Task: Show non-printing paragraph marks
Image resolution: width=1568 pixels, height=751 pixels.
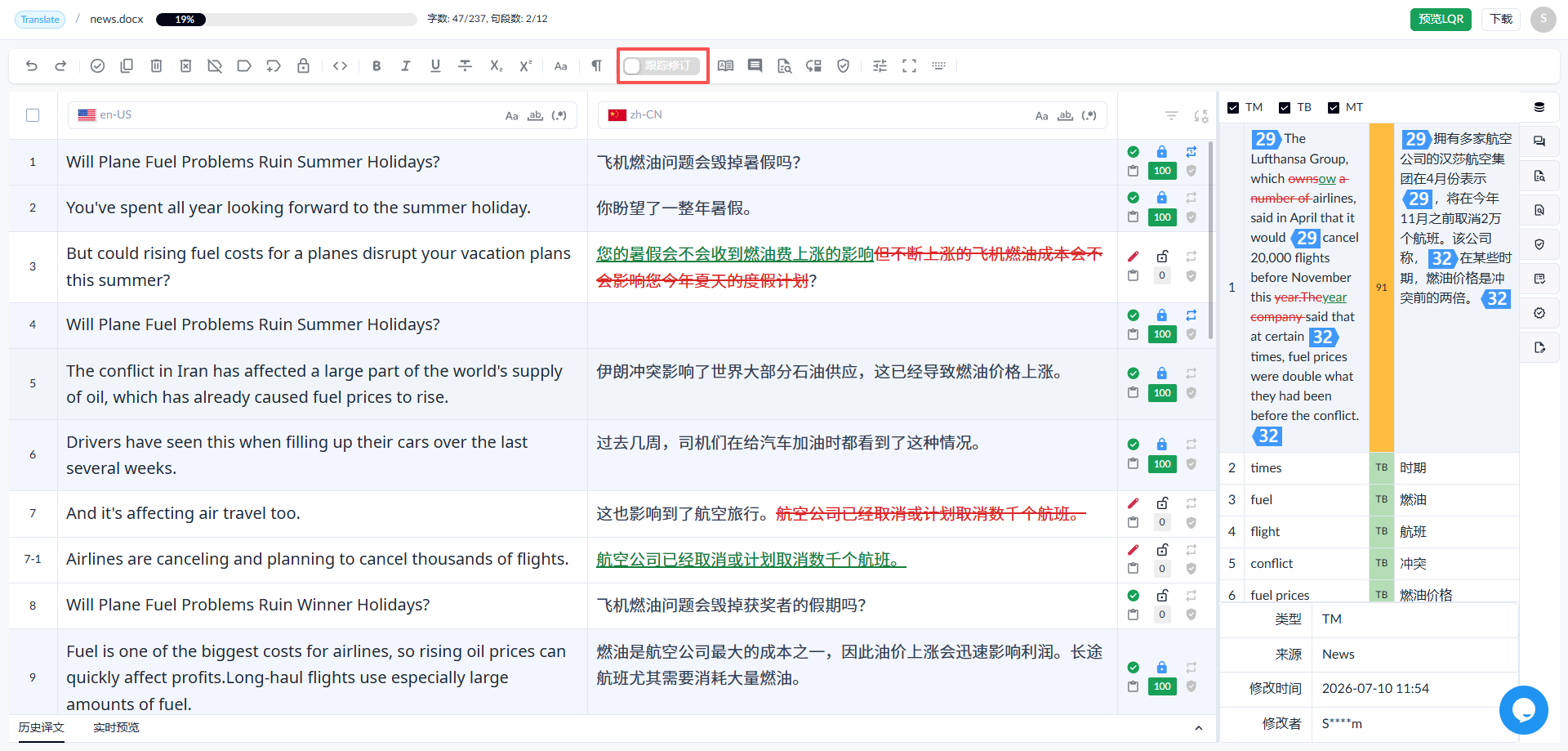Action: point(597,66)
